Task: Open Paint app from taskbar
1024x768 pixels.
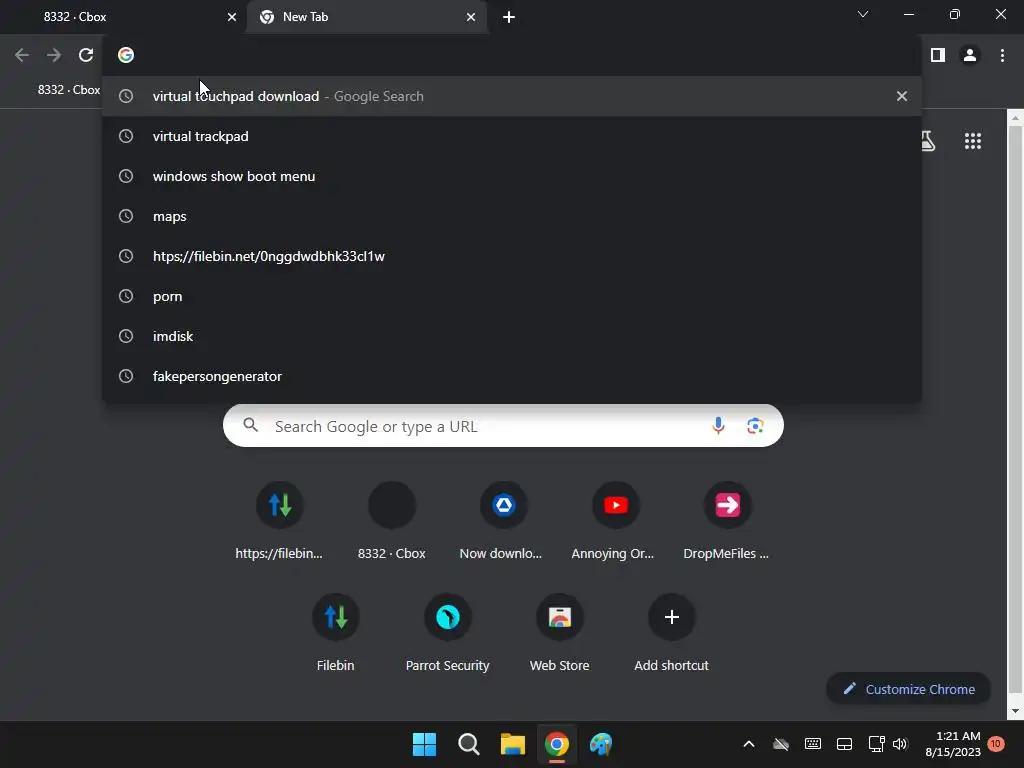Action: 601,744
